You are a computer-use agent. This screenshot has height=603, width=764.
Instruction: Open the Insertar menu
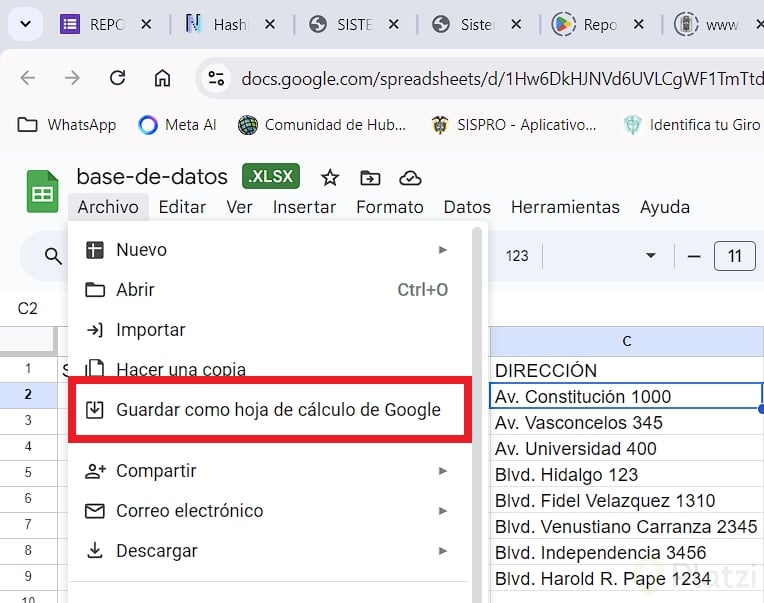tap(305, 207)
